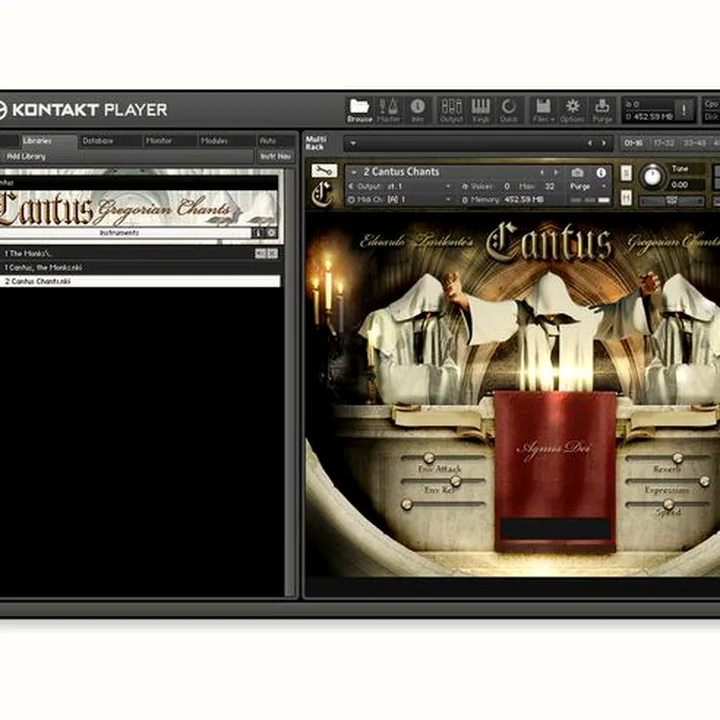Open the library settings gear beside Instruments

[271, 233]
